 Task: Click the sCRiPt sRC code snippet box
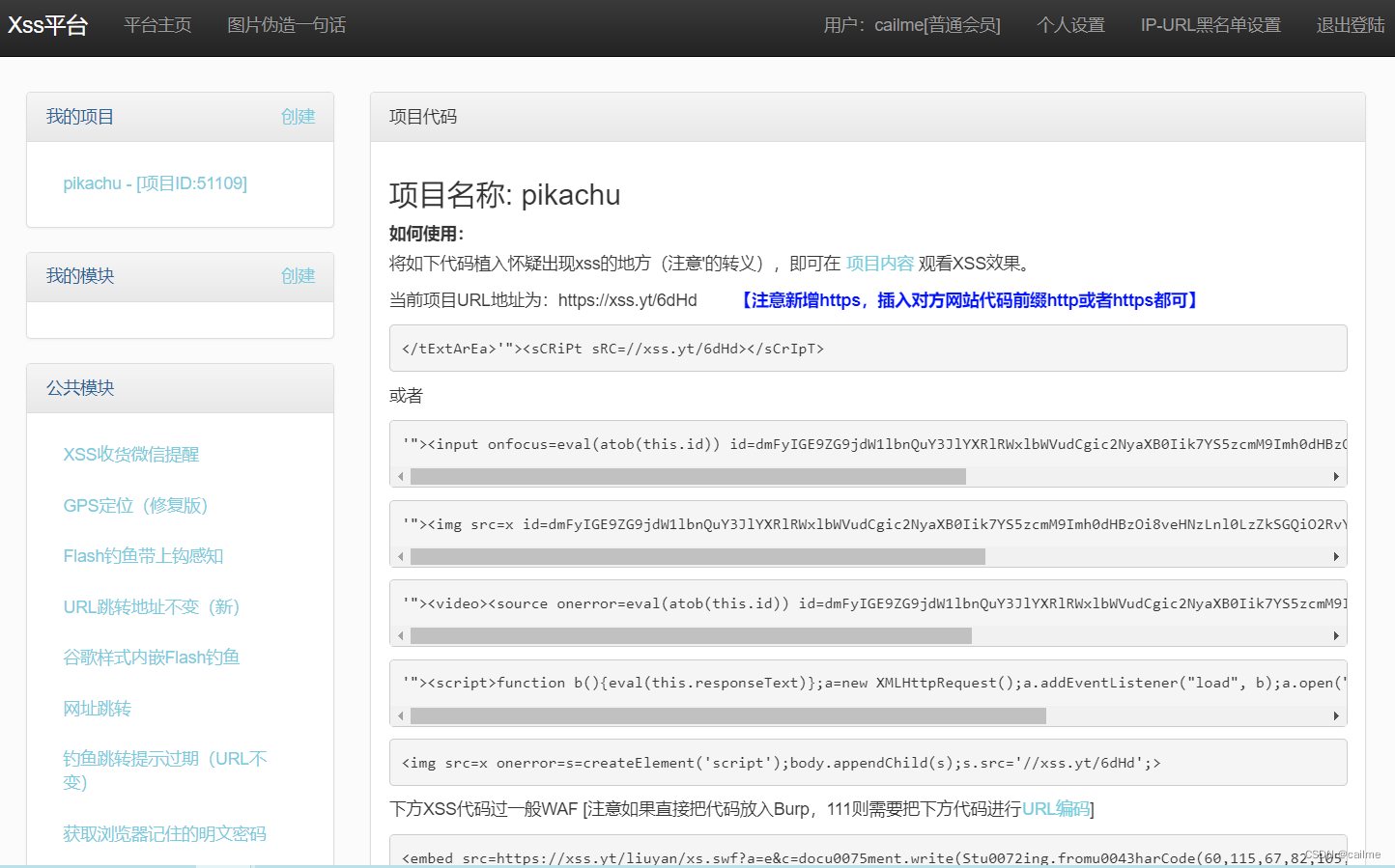[x=868, y=349]
